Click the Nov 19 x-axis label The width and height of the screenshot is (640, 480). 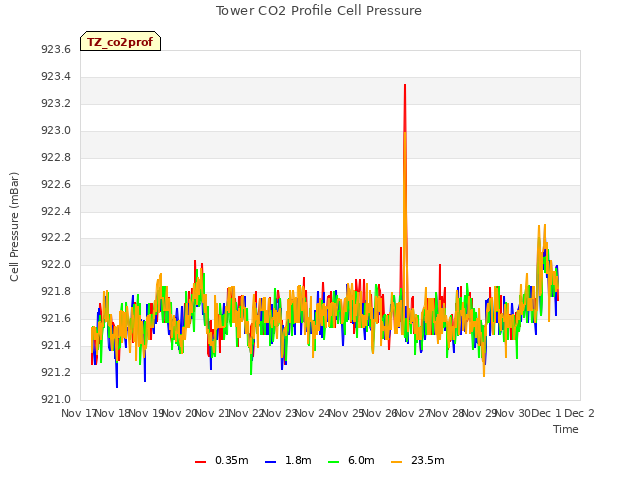pos(146,413)
